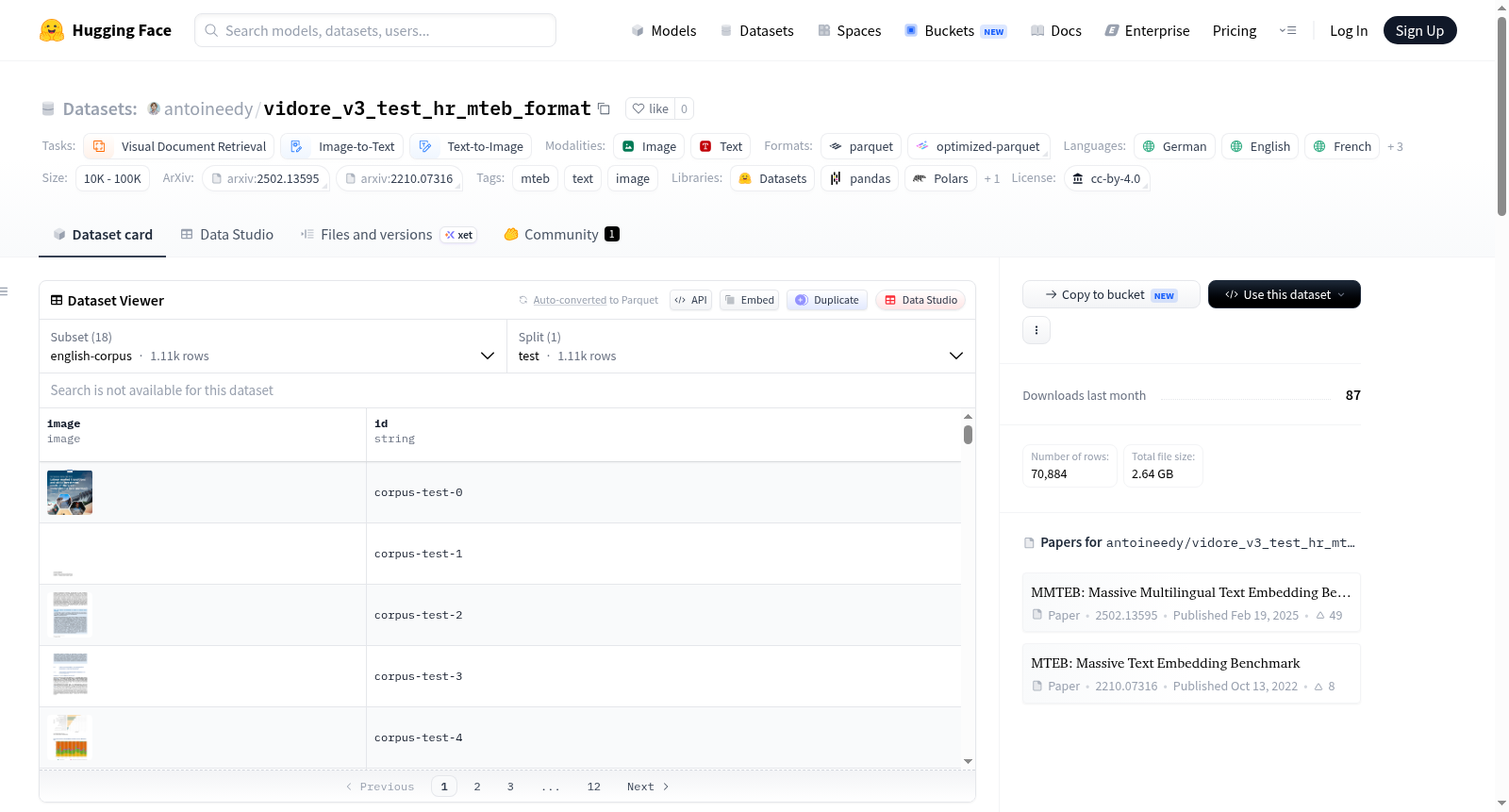
Task: Select the Visual Document Retrieval task tag
Action: click(x=179, y=146)
